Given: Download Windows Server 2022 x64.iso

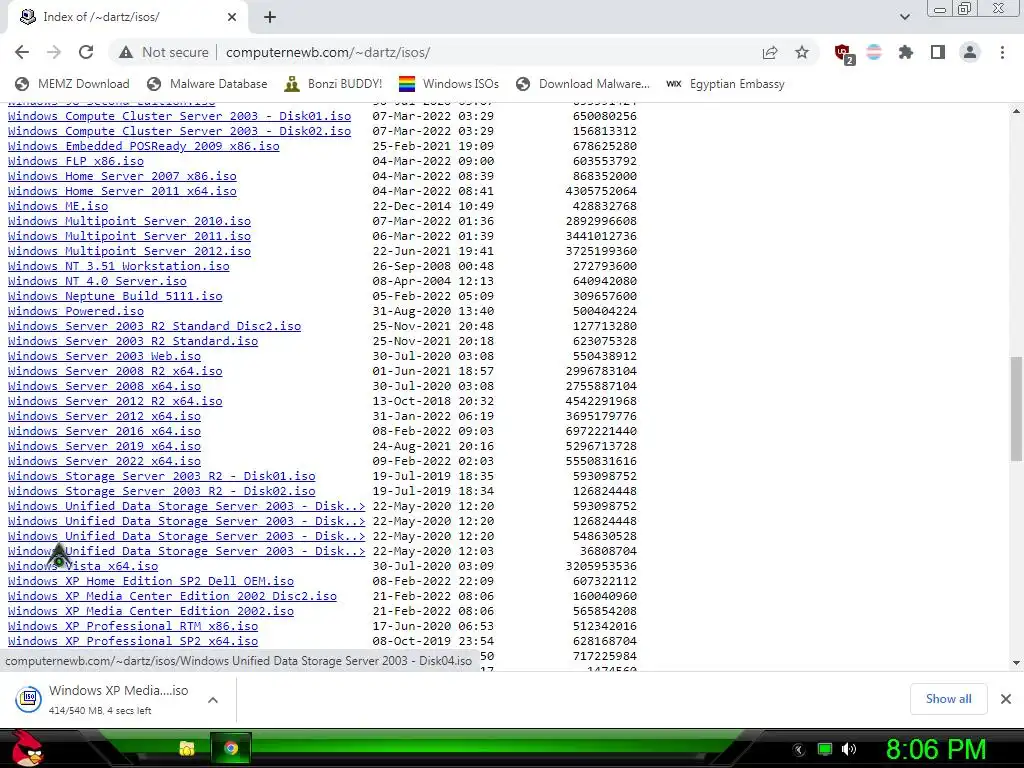Looking at the screenshot, I should [104, 462].
